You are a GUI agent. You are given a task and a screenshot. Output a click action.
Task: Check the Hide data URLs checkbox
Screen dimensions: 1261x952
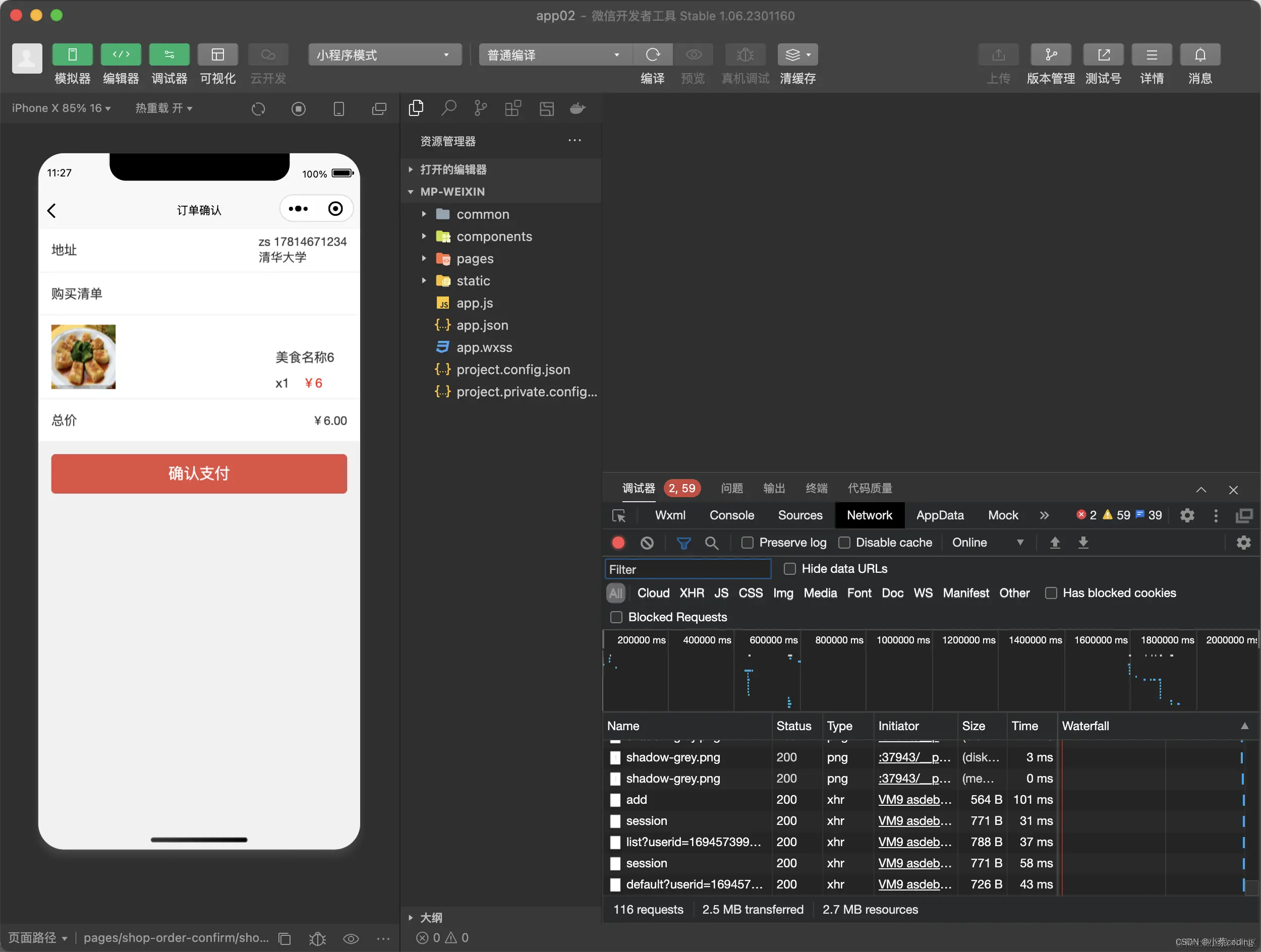pyautogui.click(x=789, y=569)
